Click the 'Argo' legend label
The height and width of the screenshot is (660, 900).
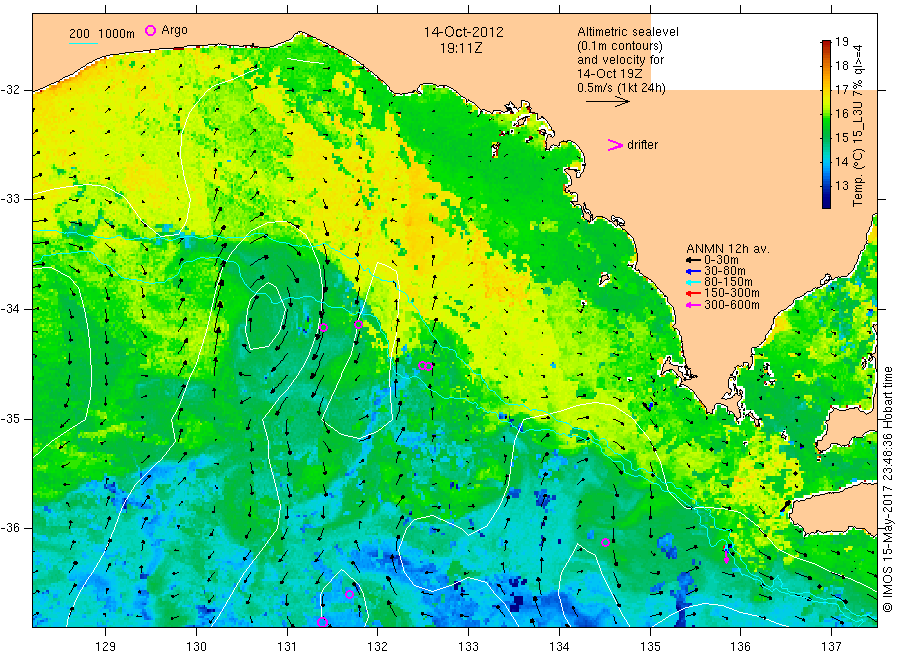point(174,30)
